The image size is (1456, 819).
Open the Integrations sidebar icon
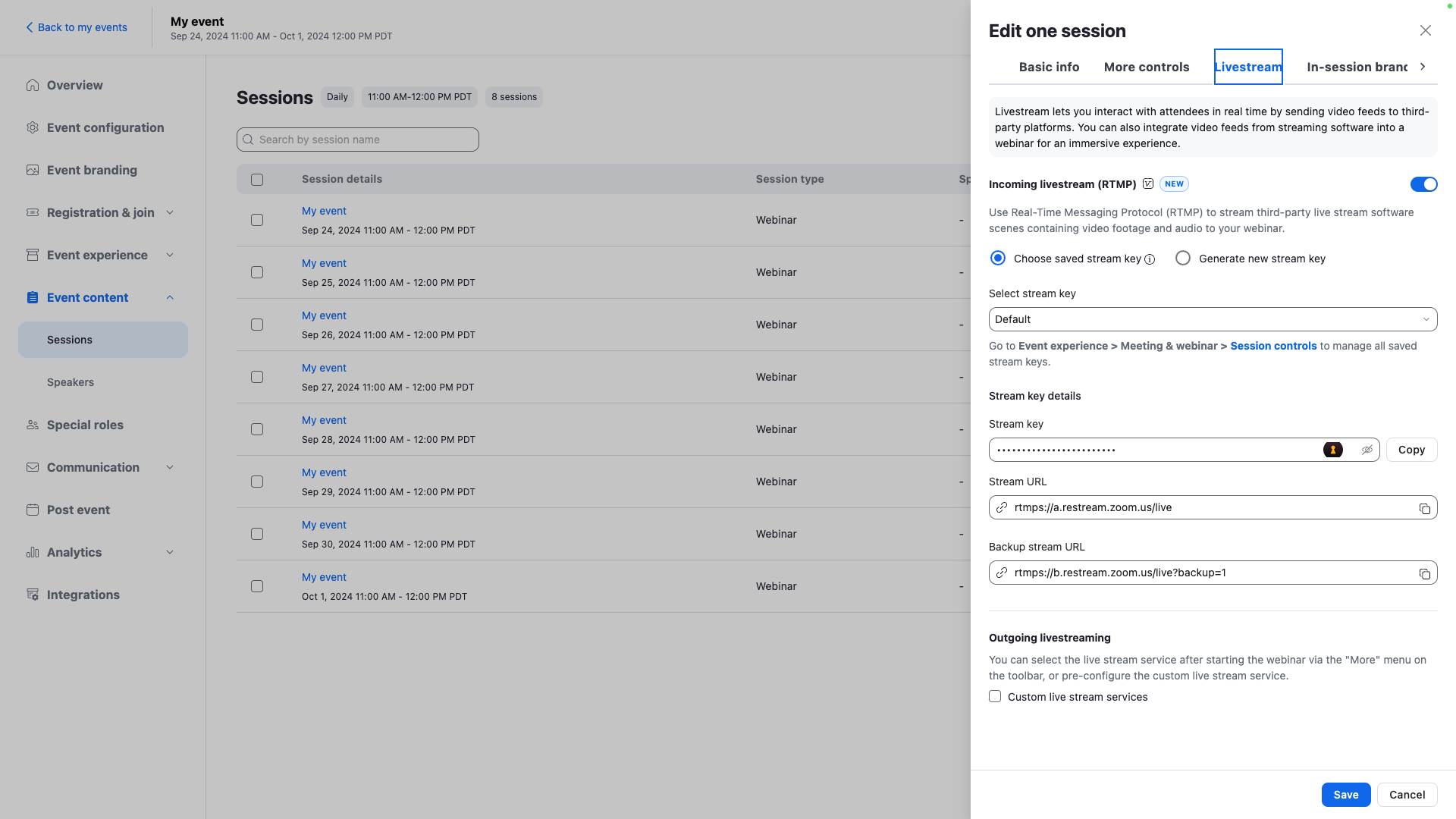33,595
